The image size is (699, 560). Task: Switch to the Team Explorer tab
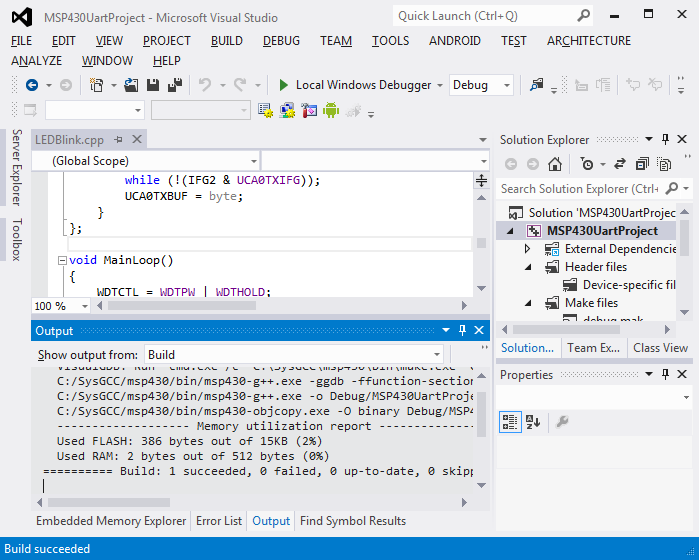tap(593, 348)
